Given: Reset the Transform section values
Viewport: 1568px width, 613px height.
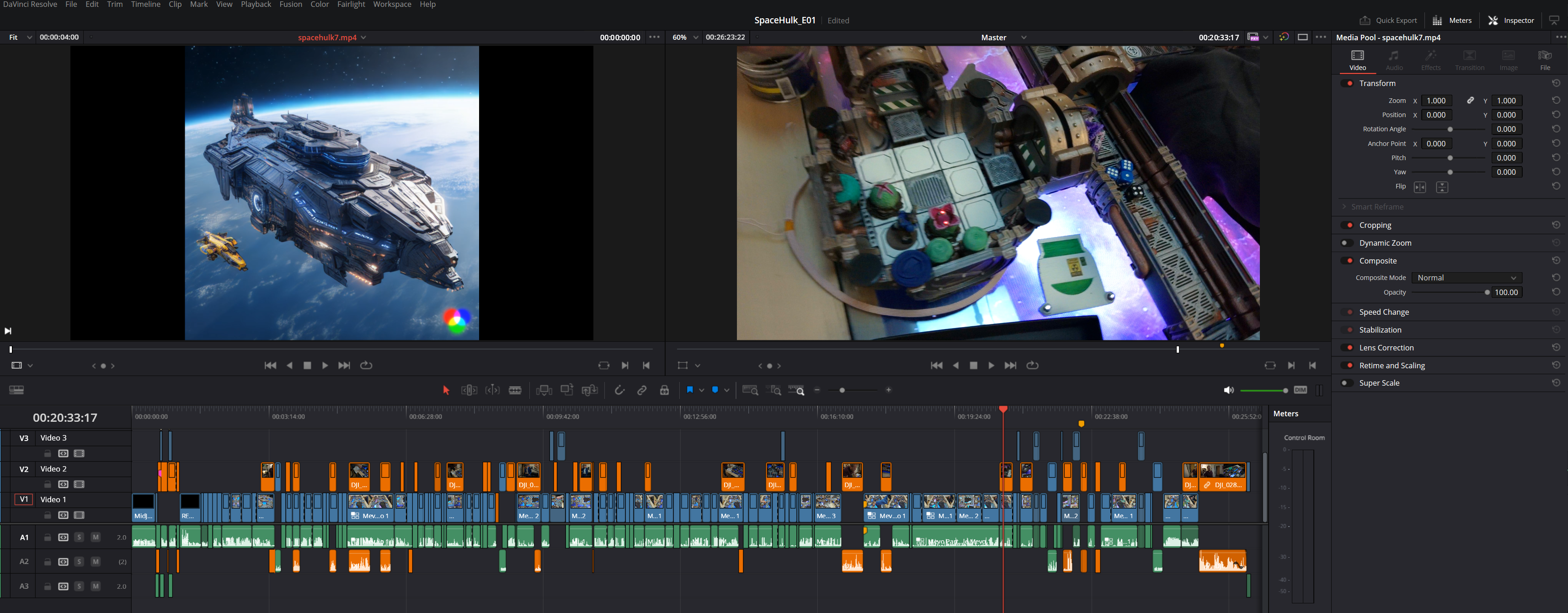Looking at the screenshot, I should point(1556,83).
